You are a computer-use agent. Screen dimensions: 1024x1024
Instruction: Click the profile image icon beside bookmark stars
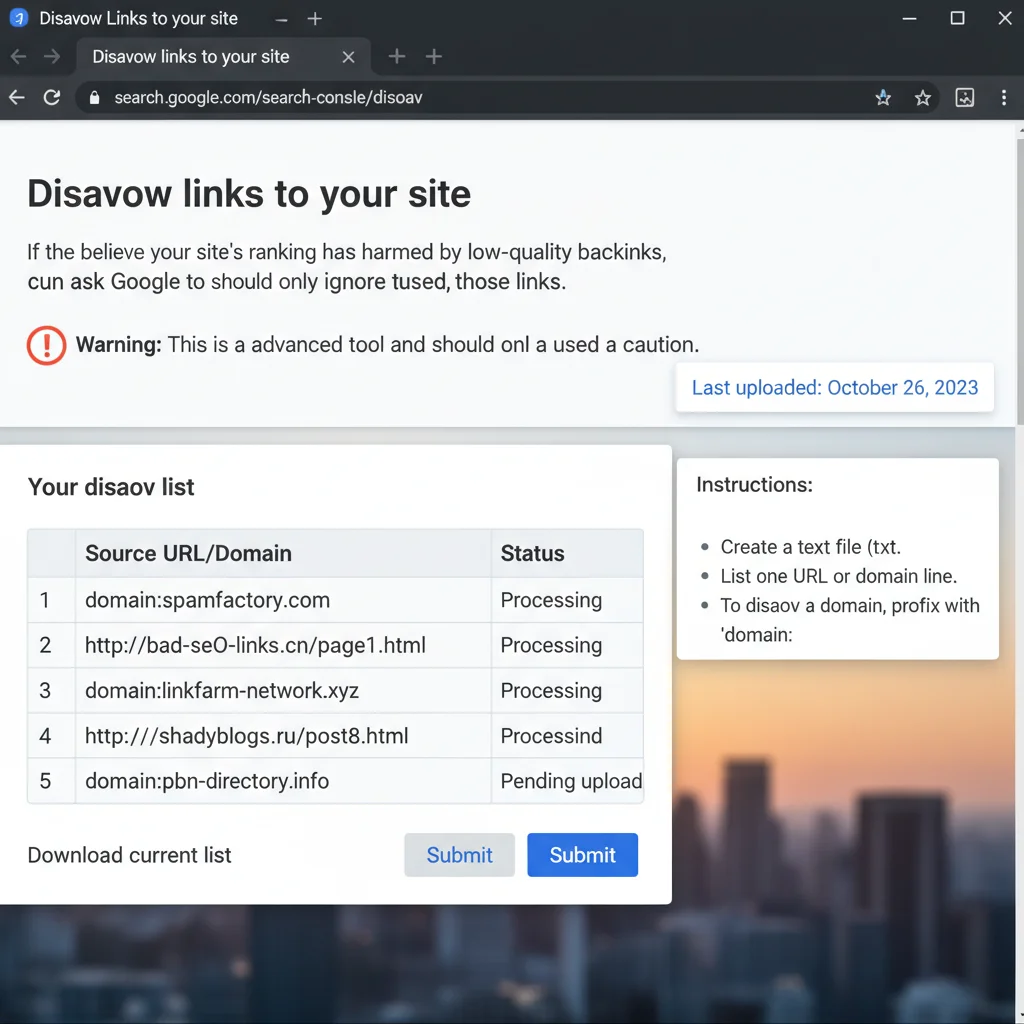pos(965,98)
